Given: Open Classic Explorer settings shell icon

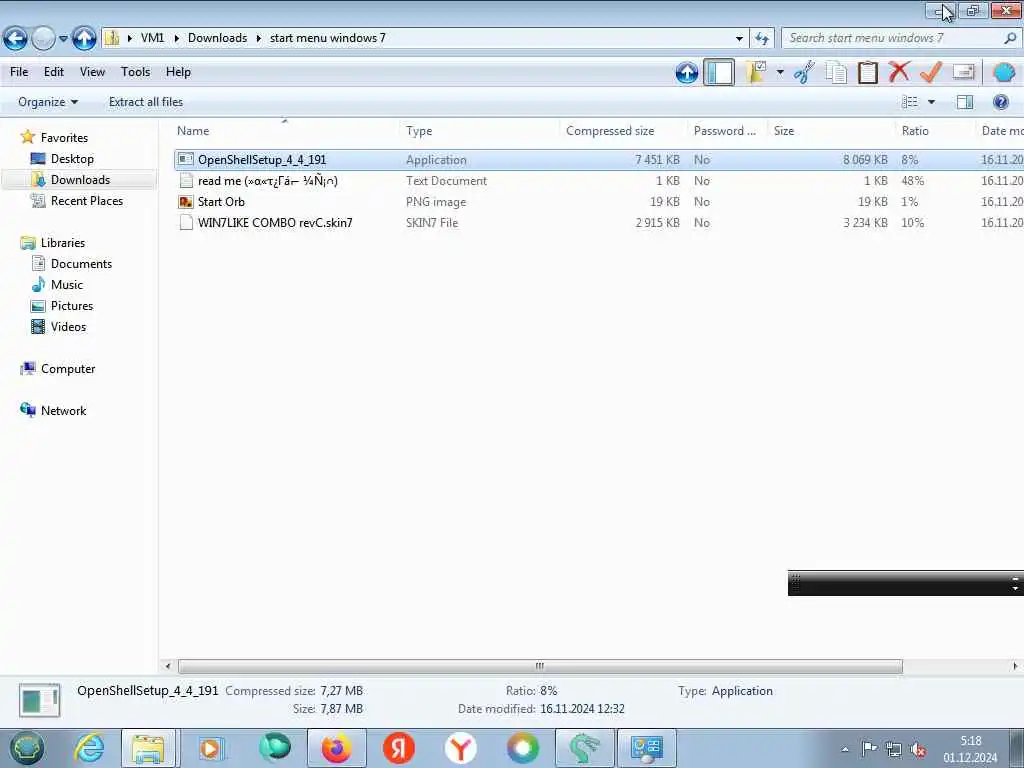Looking at the screenshot, I should tap(1003, 72).
